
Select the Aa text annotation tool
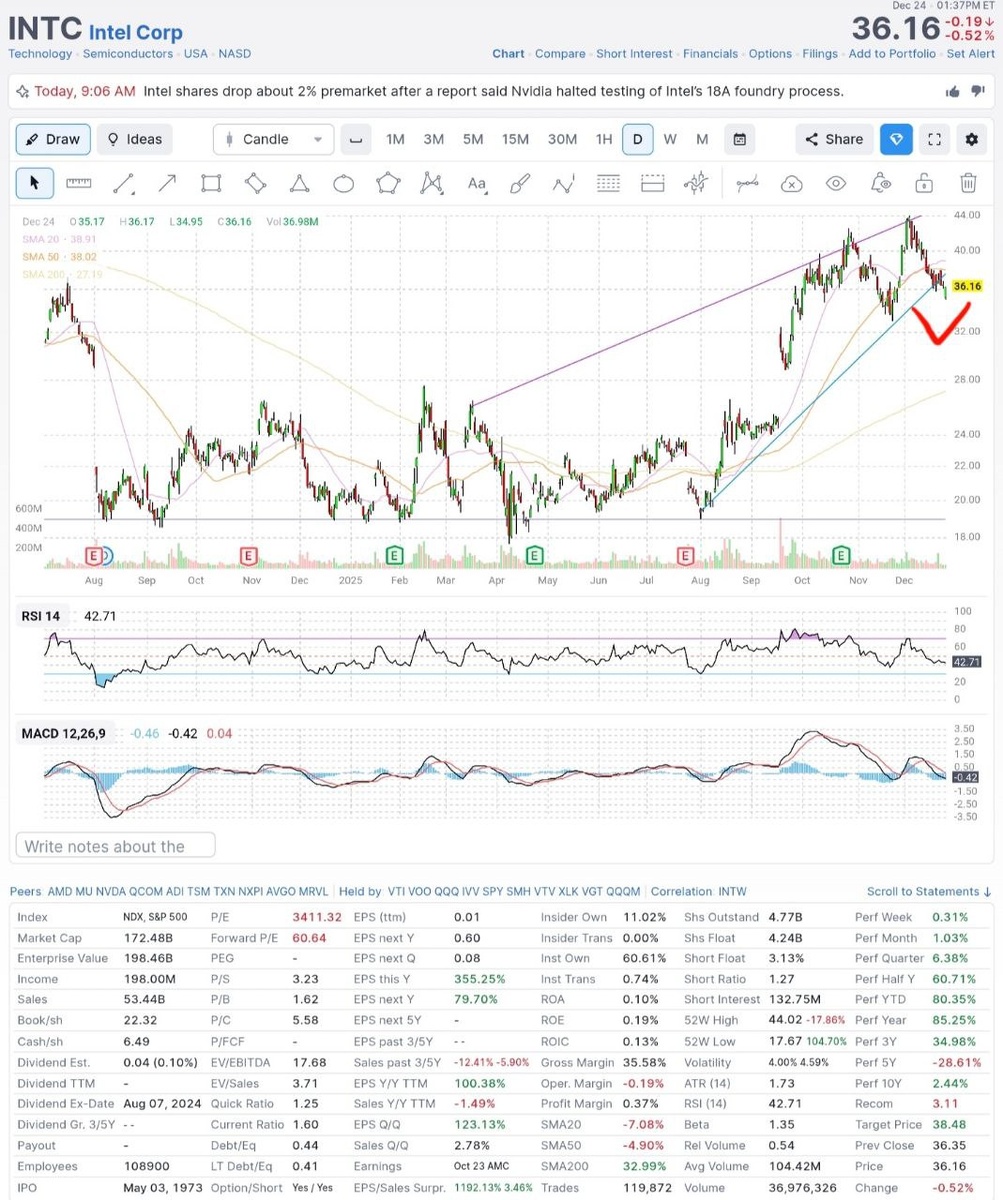[476, 183]
